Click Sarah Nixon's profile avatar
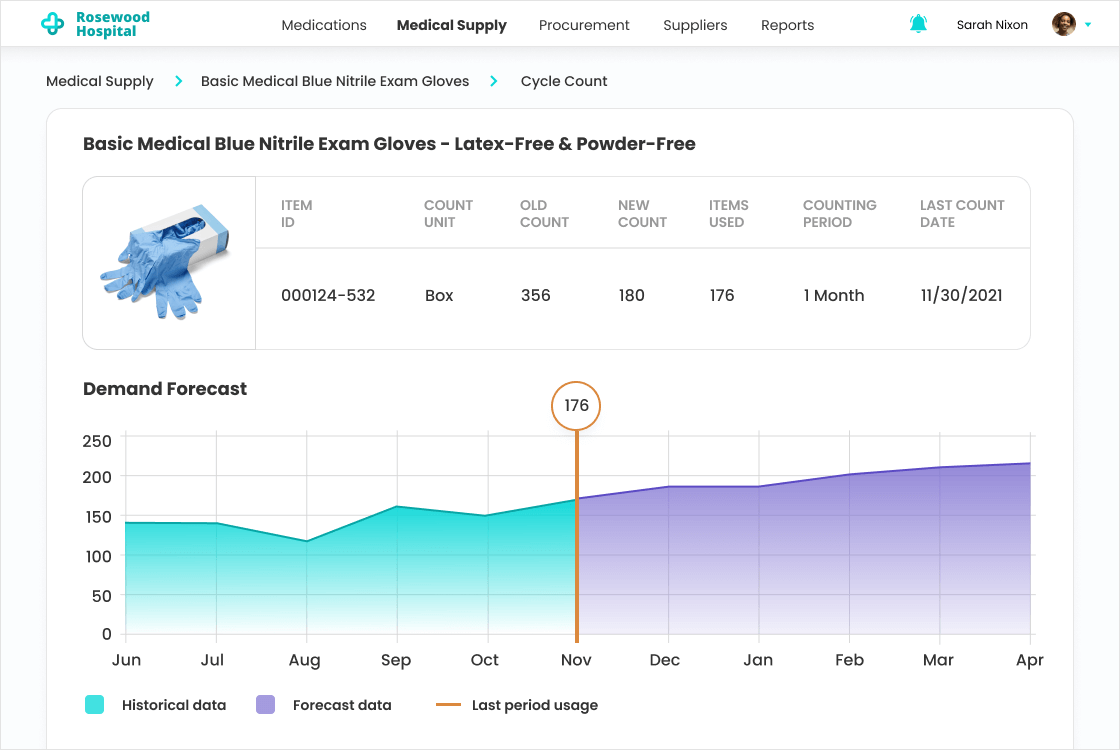Screen dimensions: 1120x750 pyautogui.click(x=1064, y=24)
